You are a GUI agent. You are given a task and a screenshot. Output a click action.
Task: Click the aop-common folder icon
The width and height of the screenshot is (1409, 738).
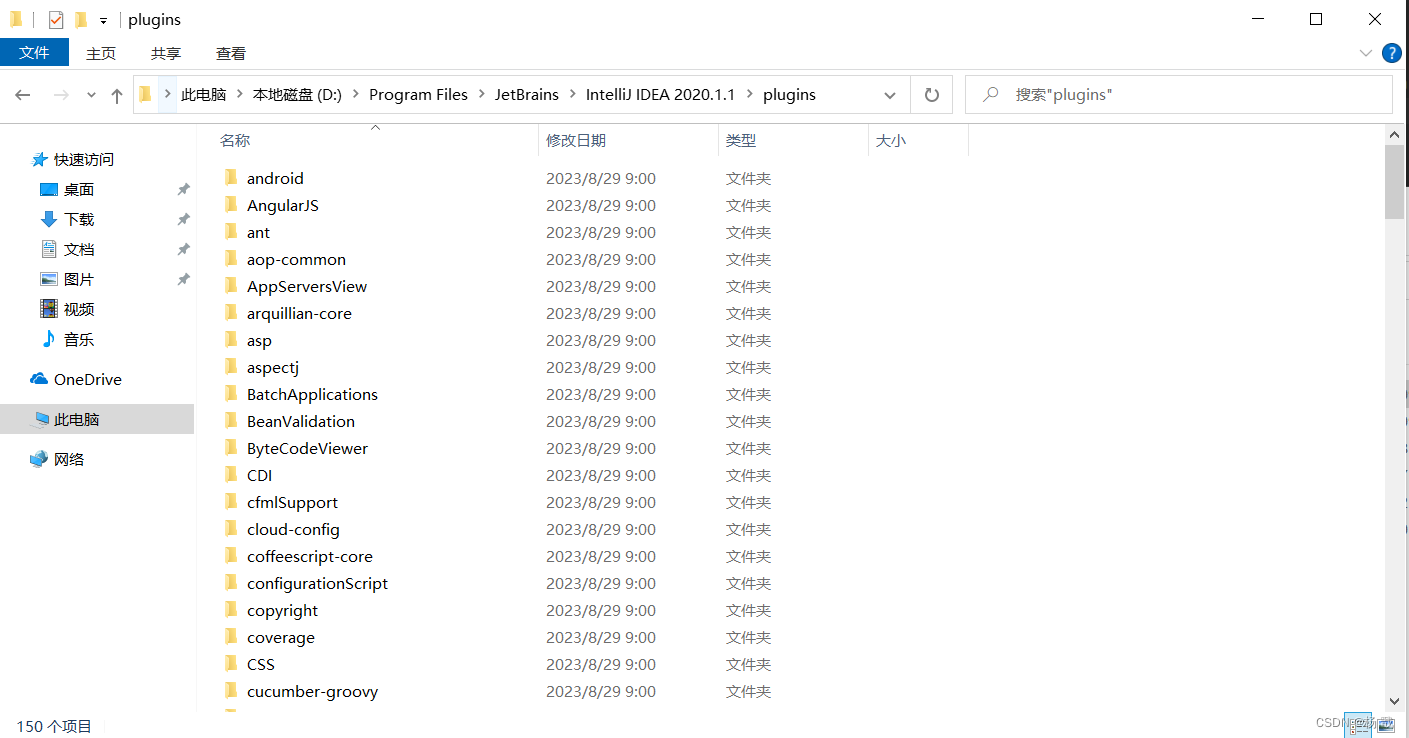pos(231,259)
